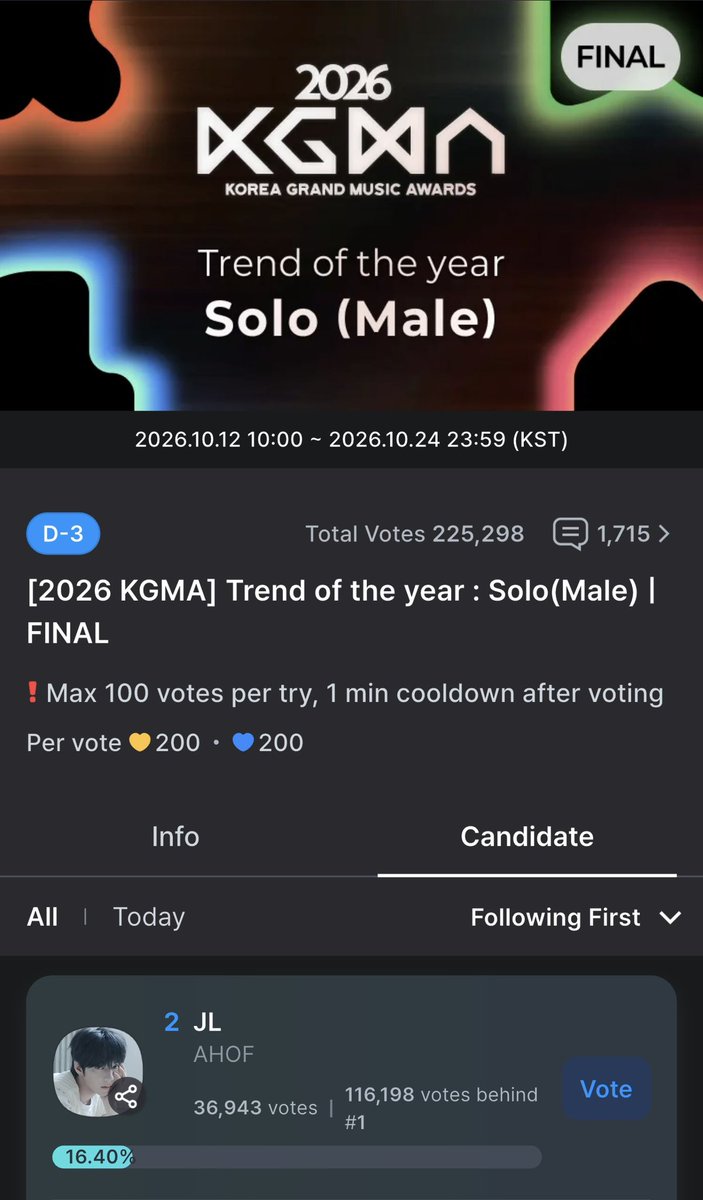Screen dimensions: 703x1200
Task: Expand sort options with the chevron arrow
Action: [670, 917]
